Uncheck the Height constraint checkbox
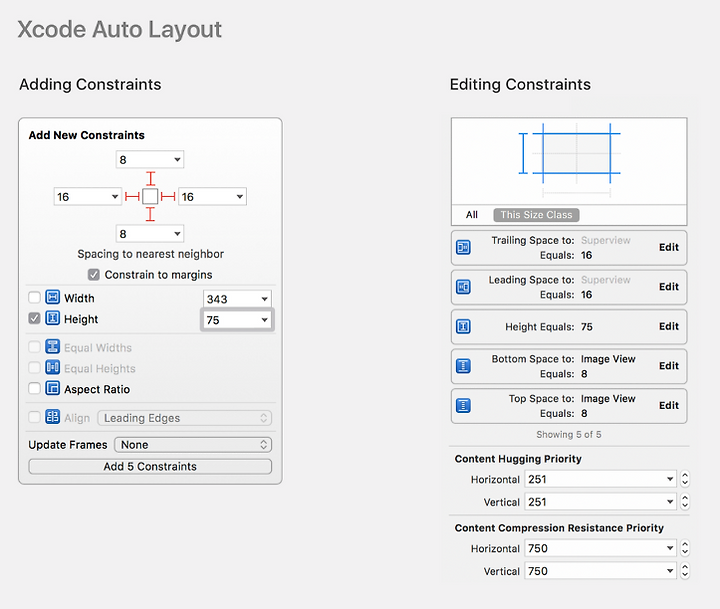Viewport: 720px width, 609px height. 34,318
